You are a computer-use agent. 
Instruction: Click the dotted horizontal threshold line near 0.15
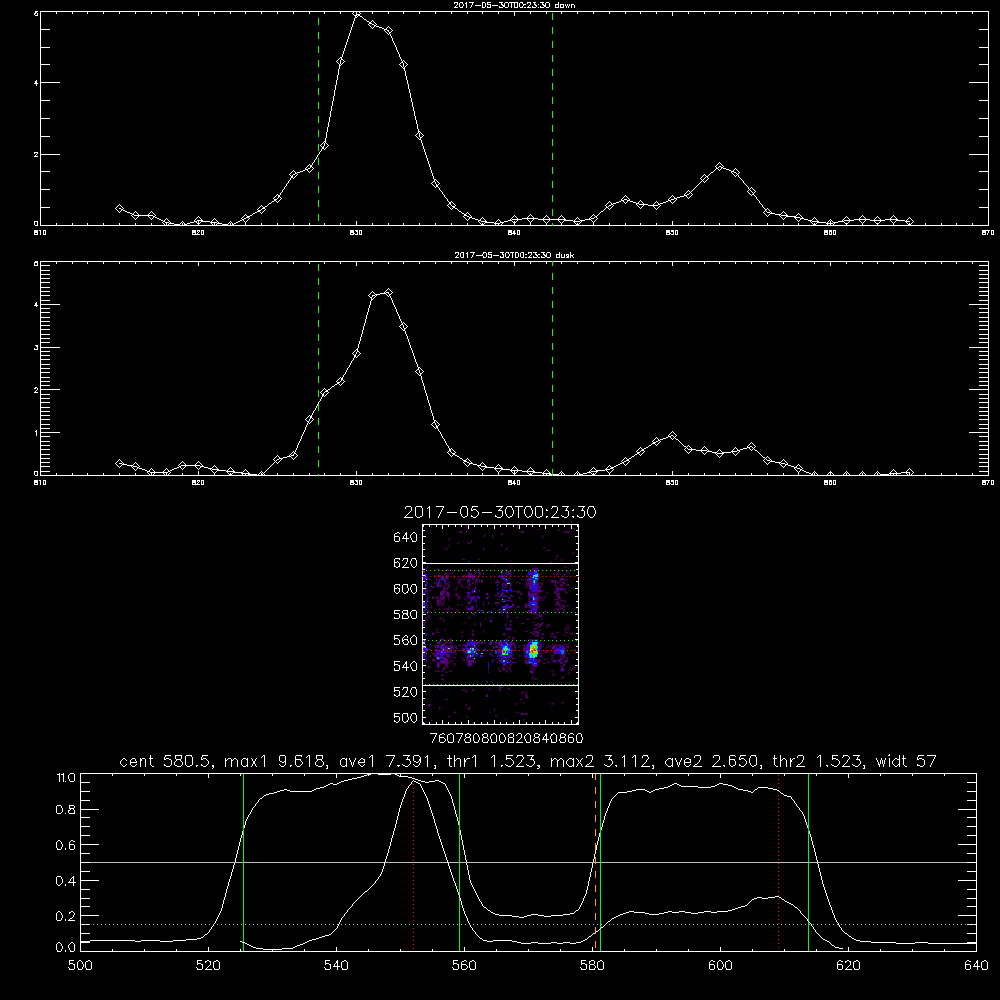(528, 924)
